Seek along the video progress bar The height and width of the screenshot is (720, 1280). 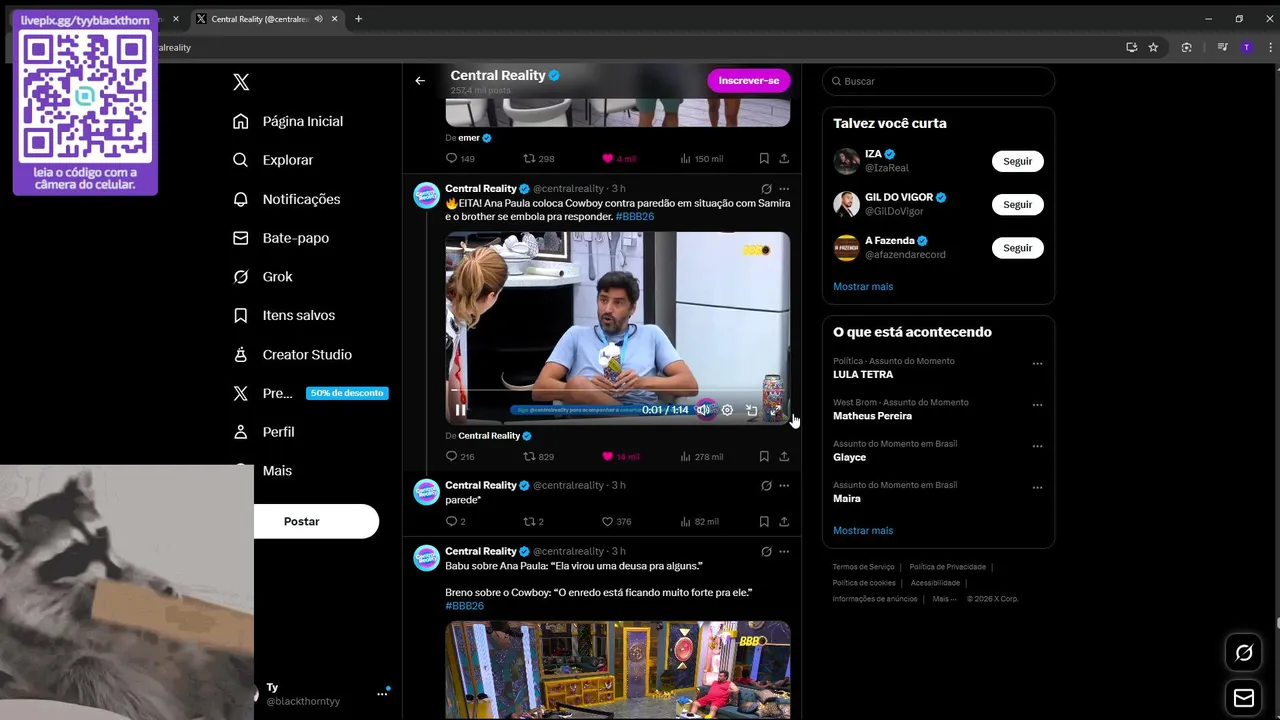[x=617, y=390]
